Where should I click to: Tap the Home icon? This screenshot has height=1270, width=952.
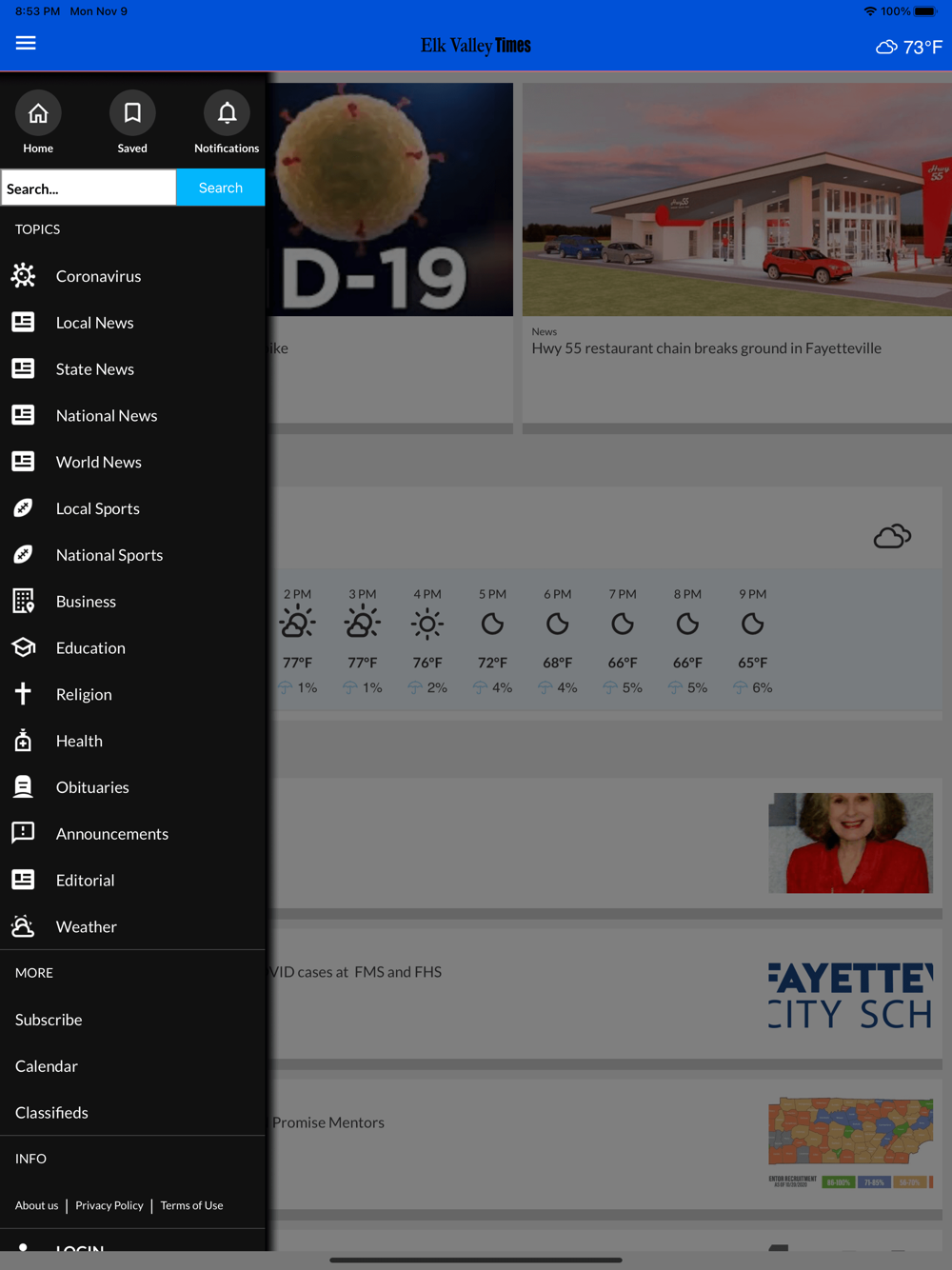(38, 113)
